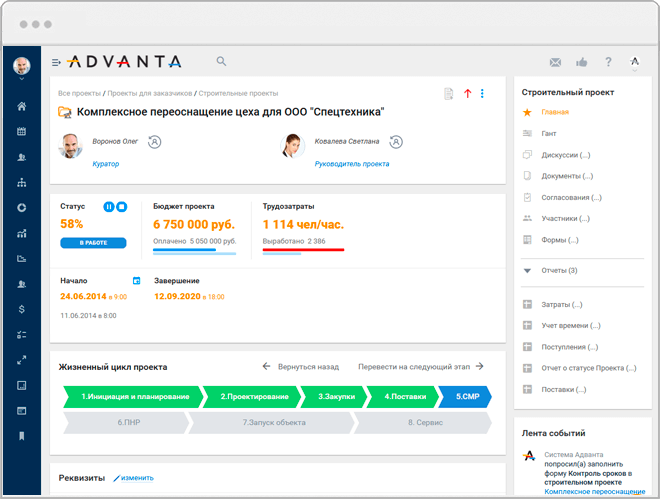Select stage 2.Проектирование

pos(252,397)
